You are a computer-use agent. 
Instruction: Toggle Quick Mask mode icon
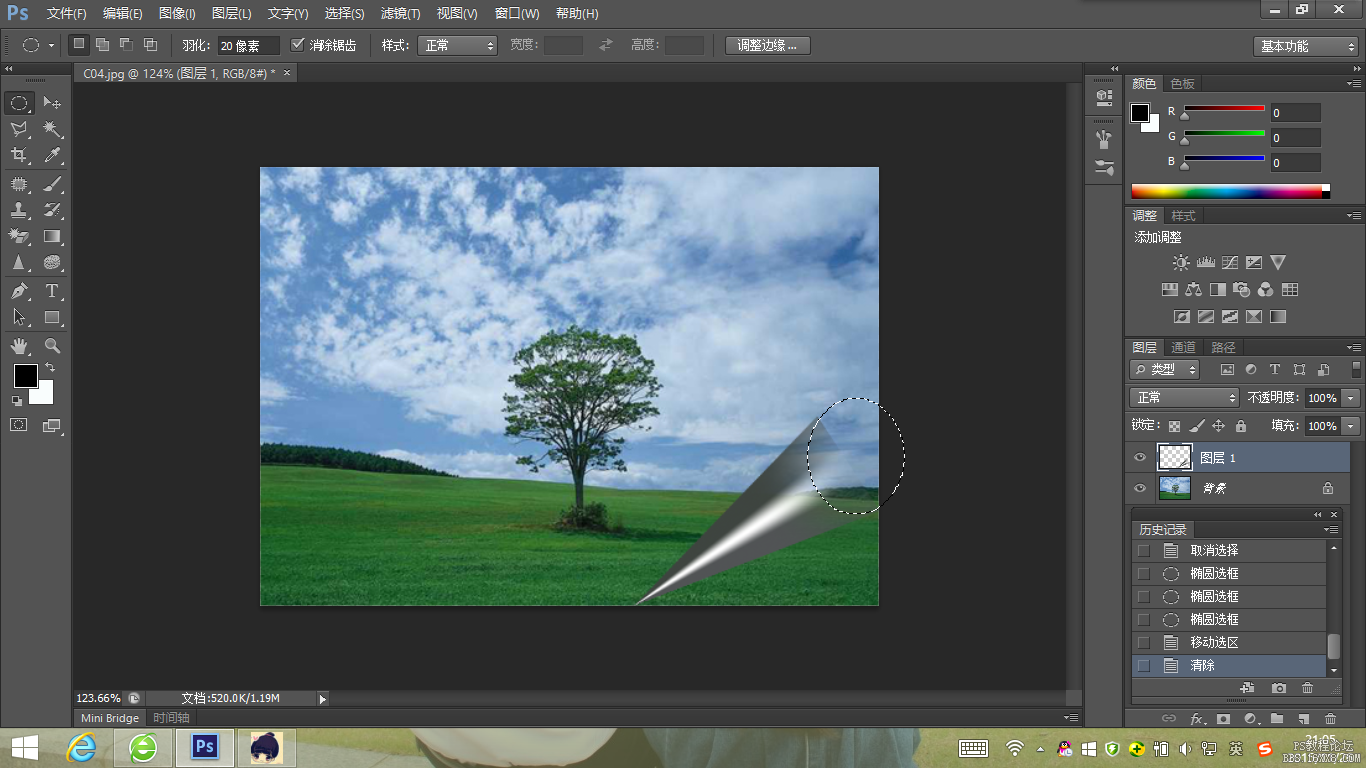coord(19,425)
